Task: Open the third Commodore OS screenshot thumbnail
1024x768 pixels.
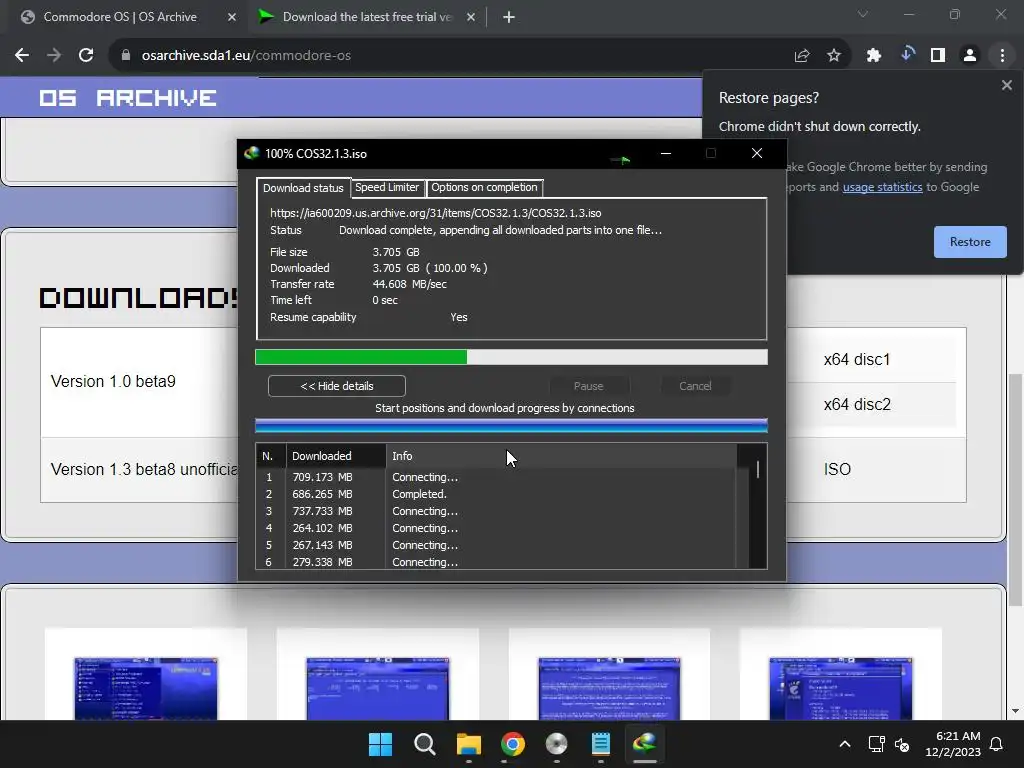Action: tap(609, 688)
